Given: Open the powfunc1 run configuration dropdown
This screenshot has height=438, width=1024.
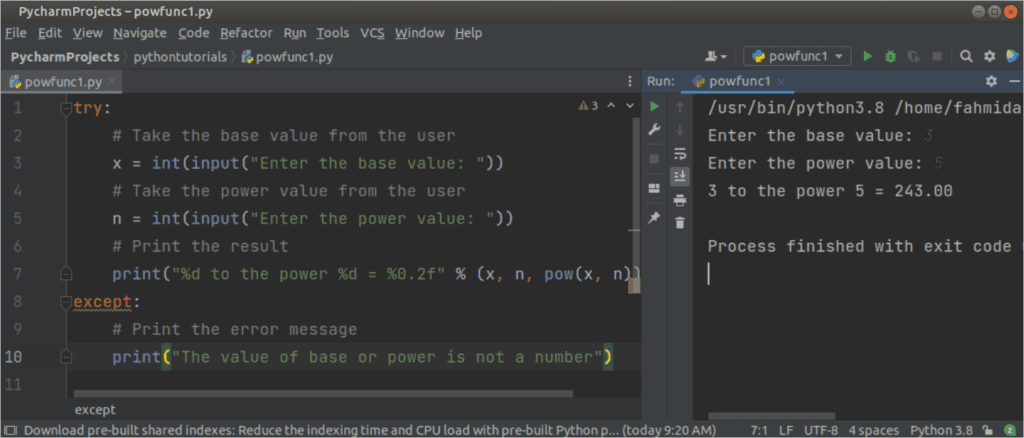Looking at the screenshot, I should click(x=798, y=57).
